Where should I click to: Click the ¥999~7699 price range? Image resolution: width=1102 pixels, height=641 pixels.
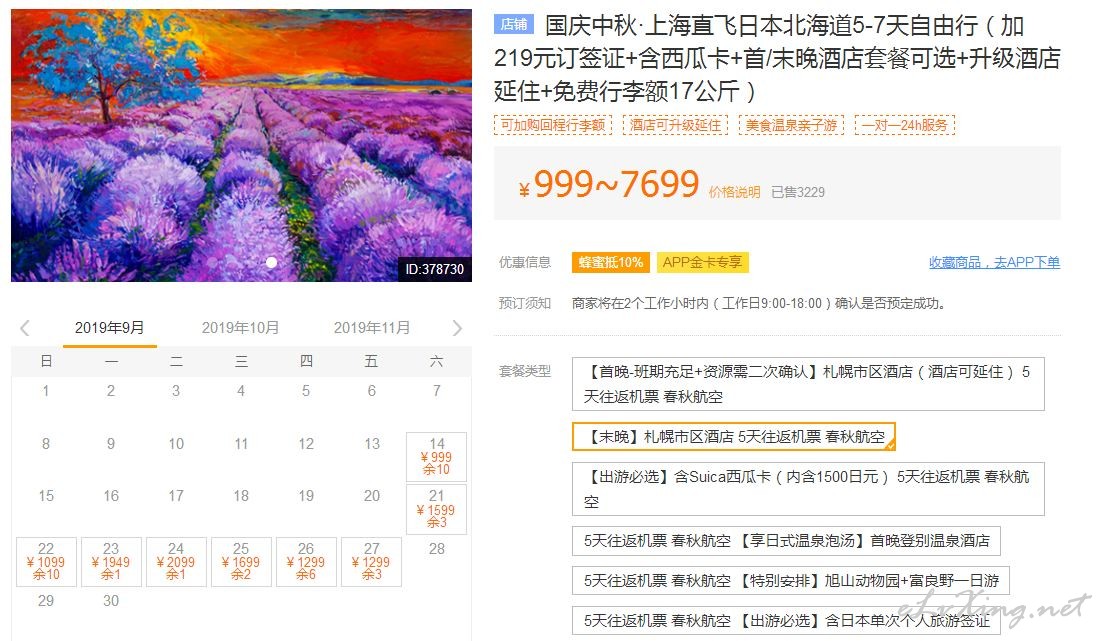pos(609,184)
